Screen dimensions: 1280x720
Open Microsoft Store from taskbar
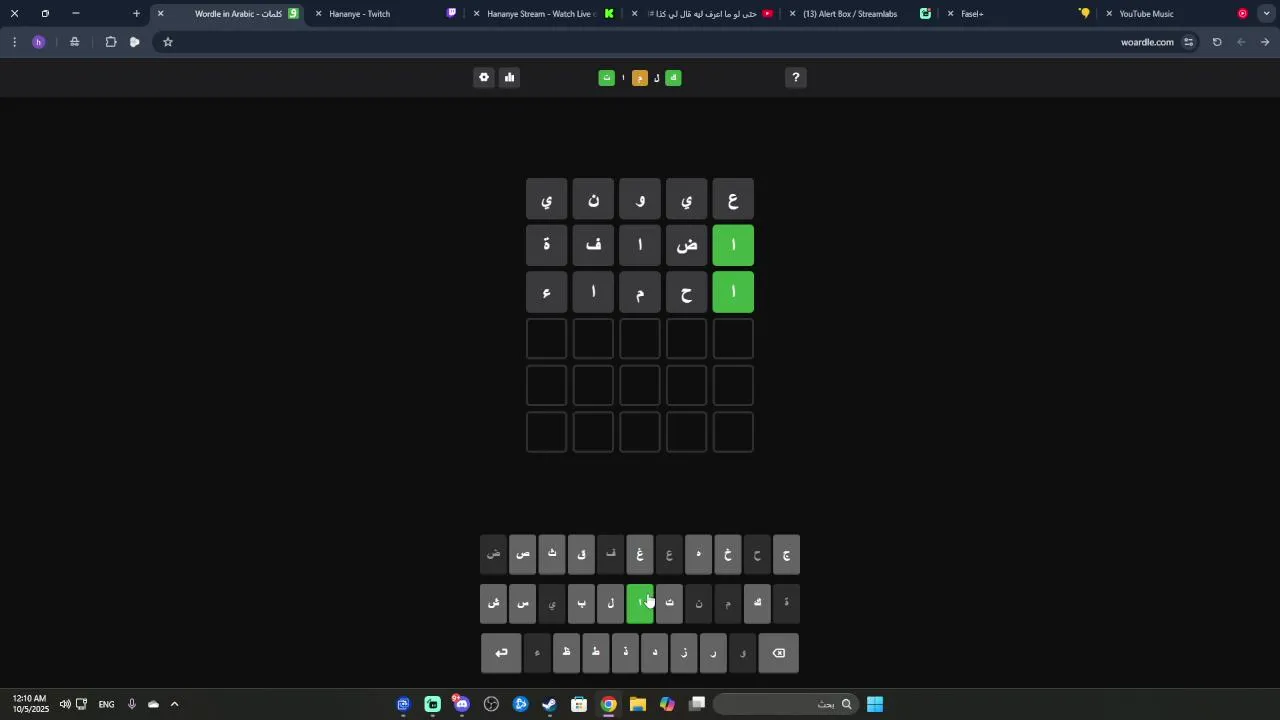[x=579, y=704]
